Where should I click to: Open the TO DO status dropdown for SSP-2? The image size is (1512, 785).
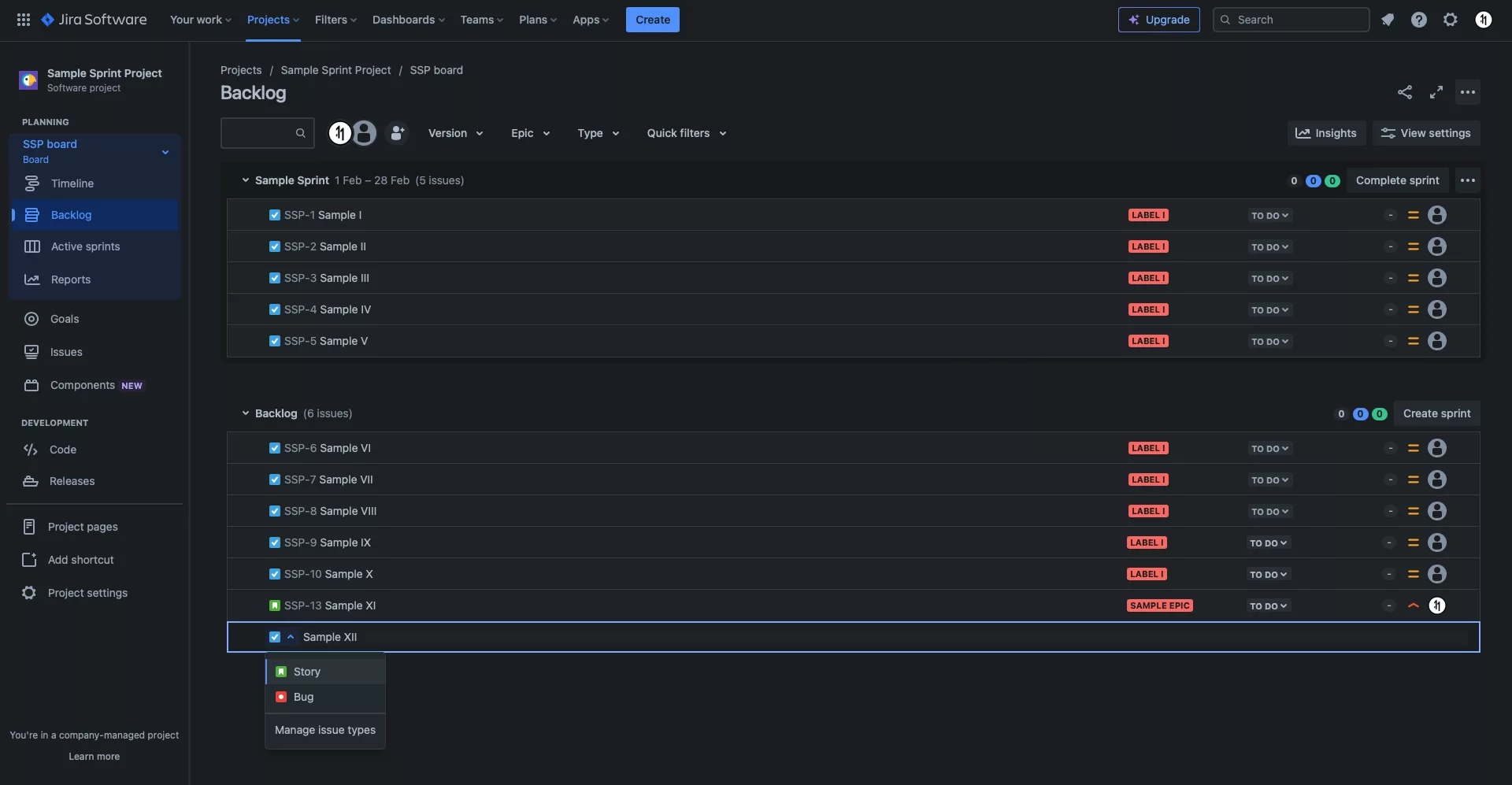click(1269, 246)
